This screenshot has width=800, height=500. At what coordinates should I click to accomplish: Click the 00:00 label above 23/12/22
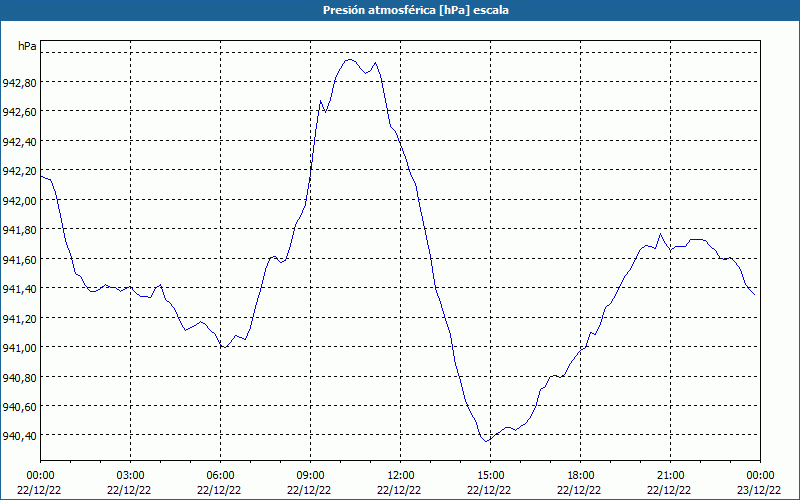pyautogui.click(x=760, y=475)
